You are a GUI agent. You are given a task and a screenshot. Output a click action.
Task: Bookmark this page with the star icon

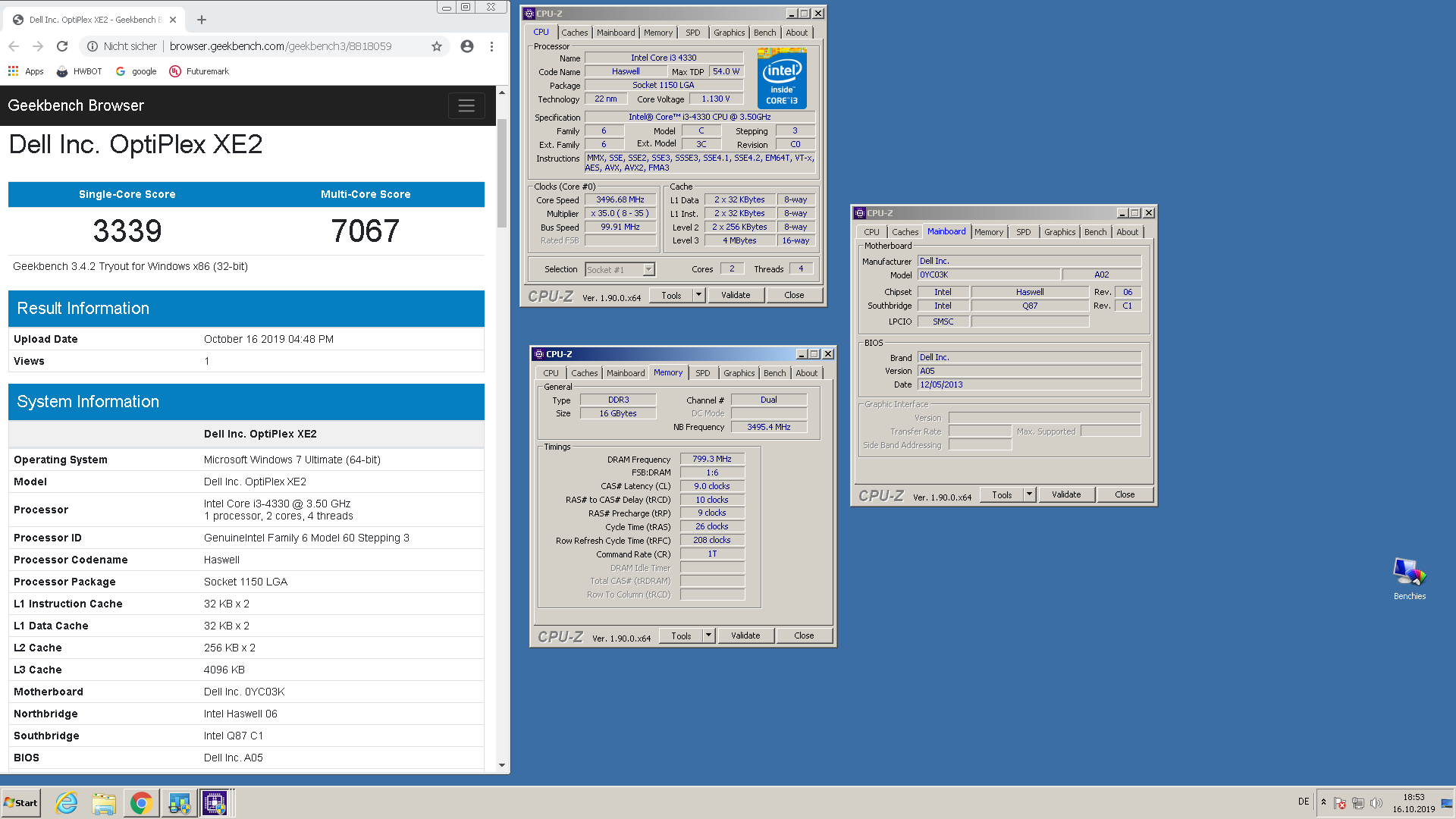437,46
